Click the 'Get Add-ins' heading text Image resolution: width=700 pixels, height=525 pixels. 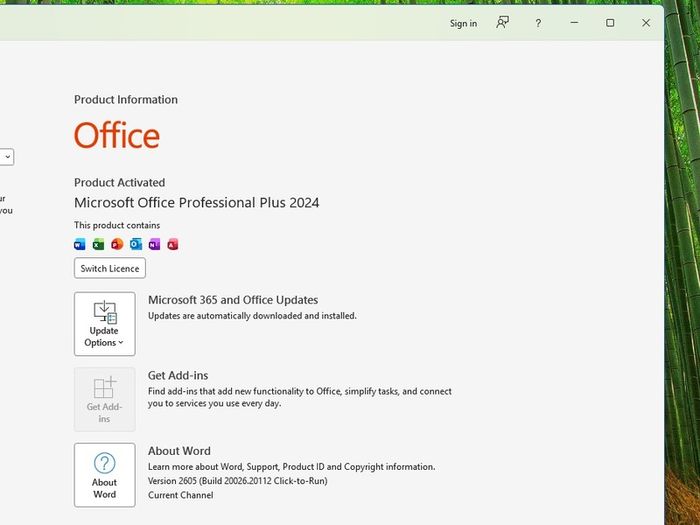pyautogui.click(x=178, y=375)
